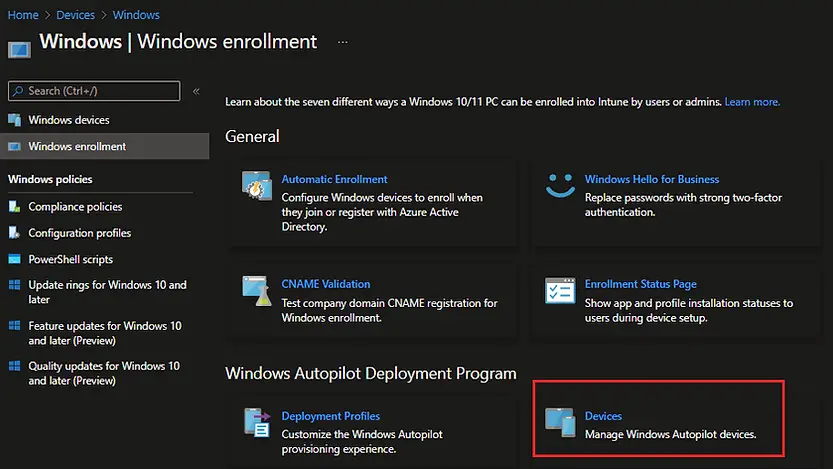This screenshot has width=833, height=469.
Task: Open Deployment Profiles
Action: tap(330, 416)
